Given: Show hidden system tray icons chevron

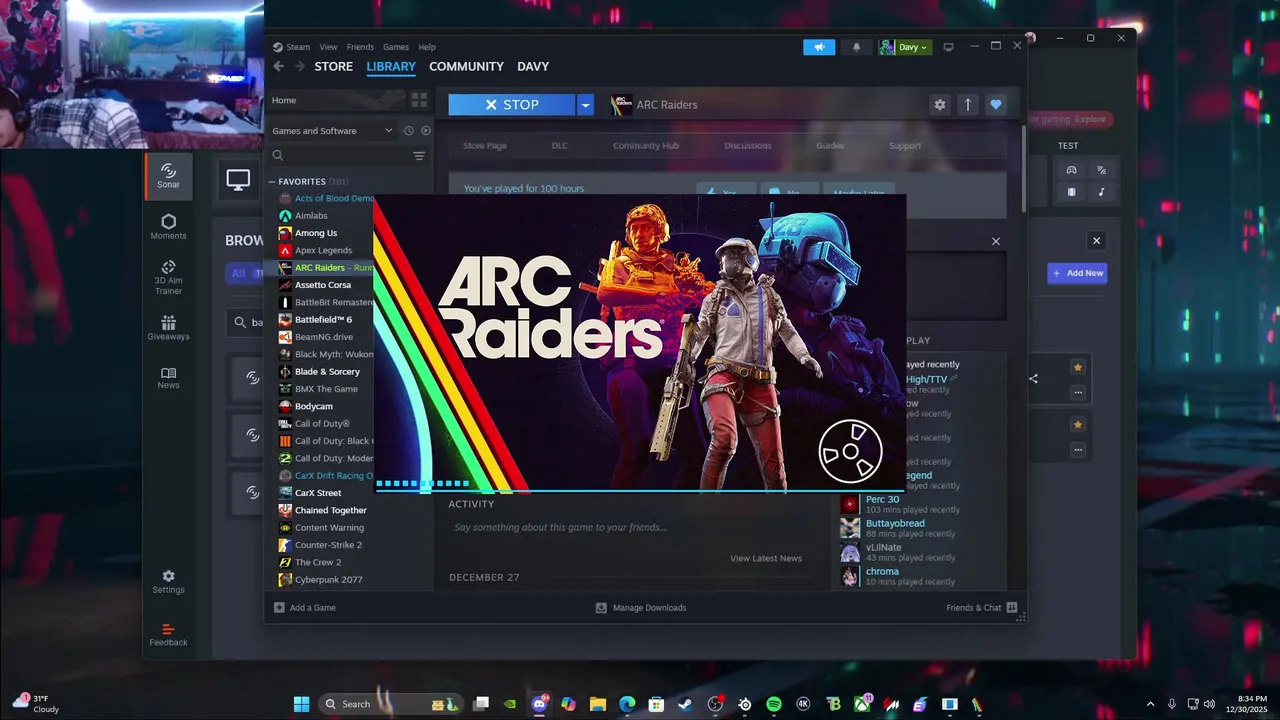Looking at the screenshot, I should point(1150,704).
